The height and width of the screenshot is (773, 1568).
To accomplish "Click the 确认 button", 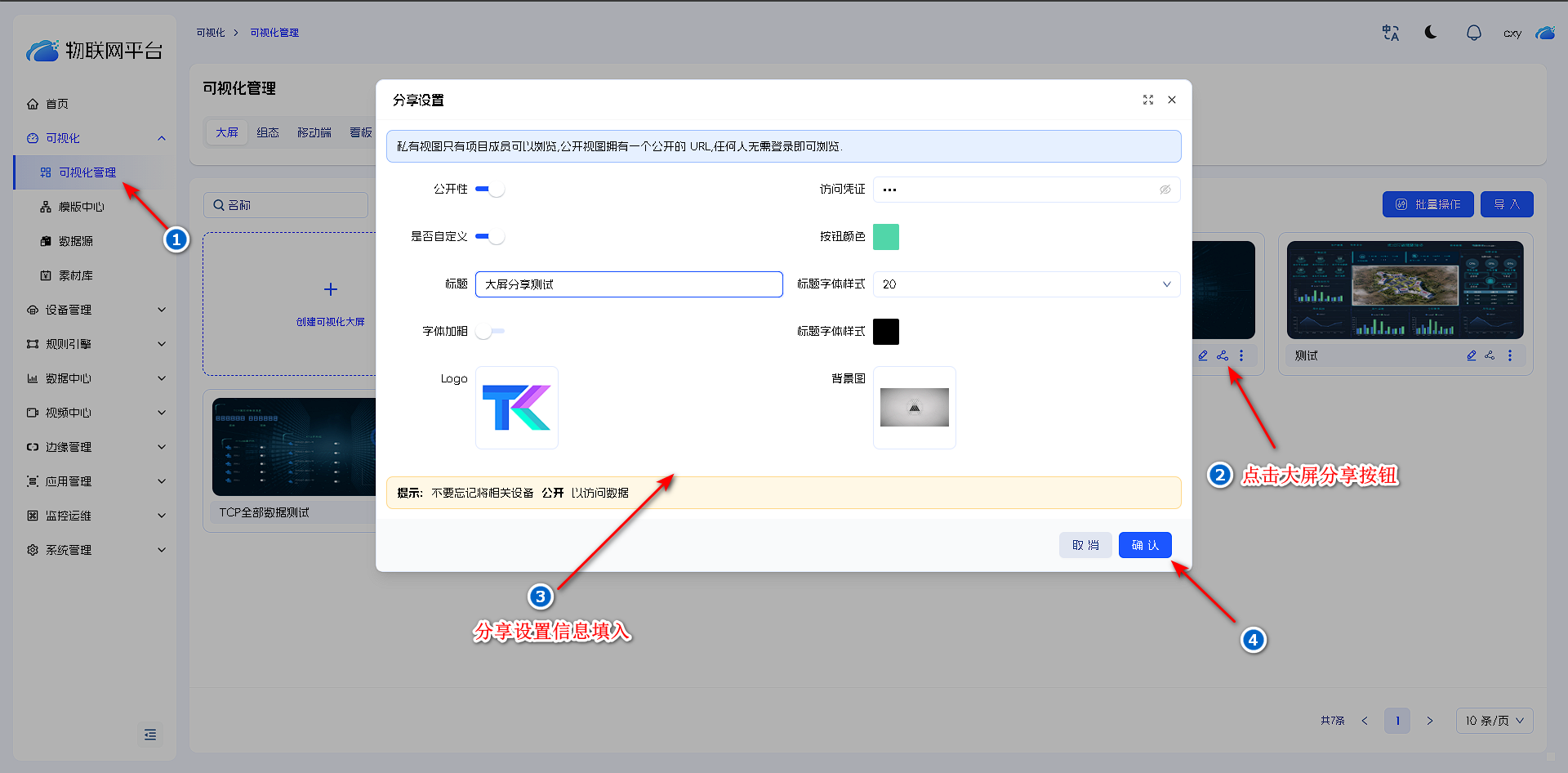I will click(1144, 545).
